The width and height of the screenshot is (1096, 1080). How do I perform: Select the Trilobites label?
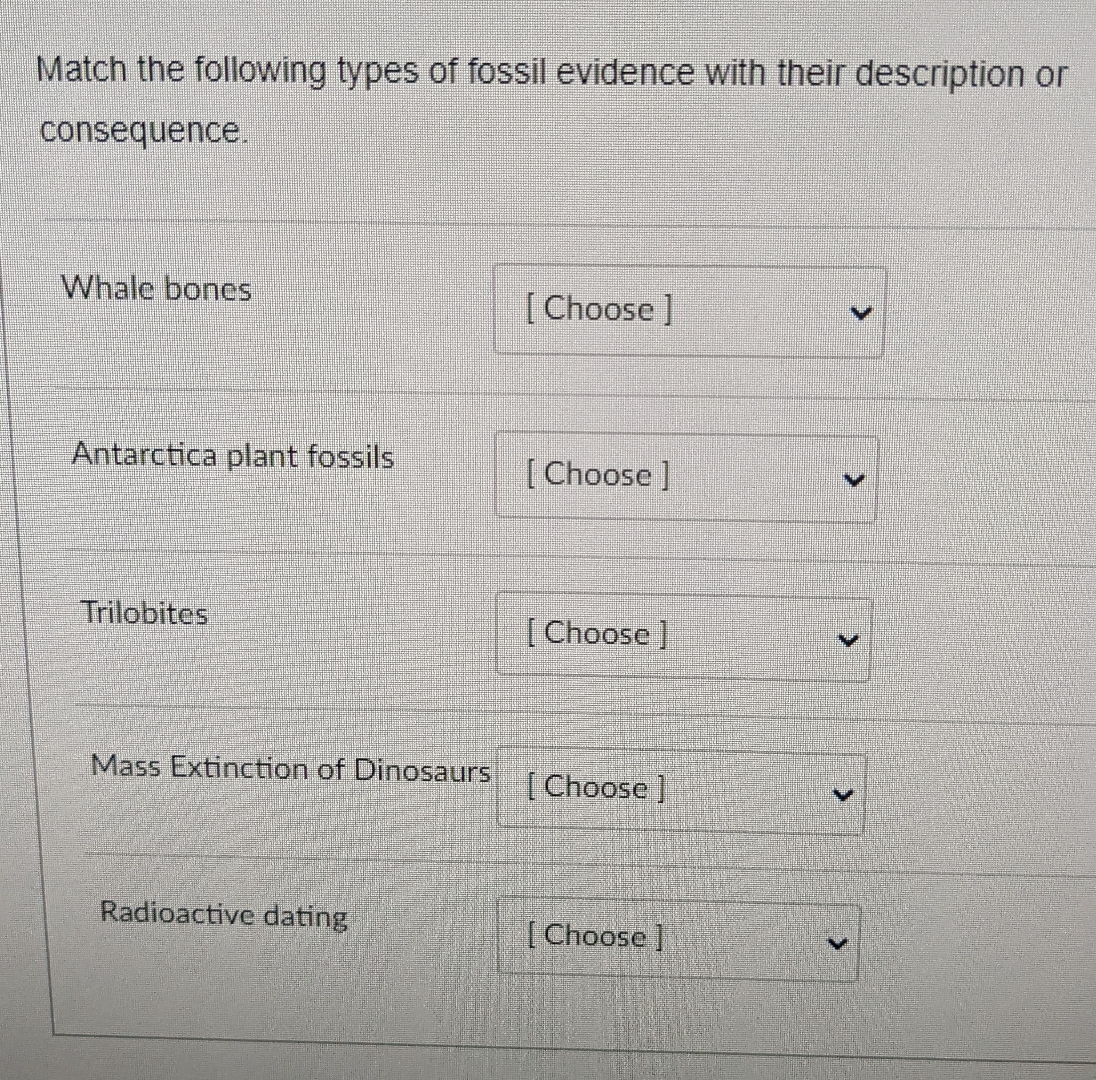click(x=144, y=614)
